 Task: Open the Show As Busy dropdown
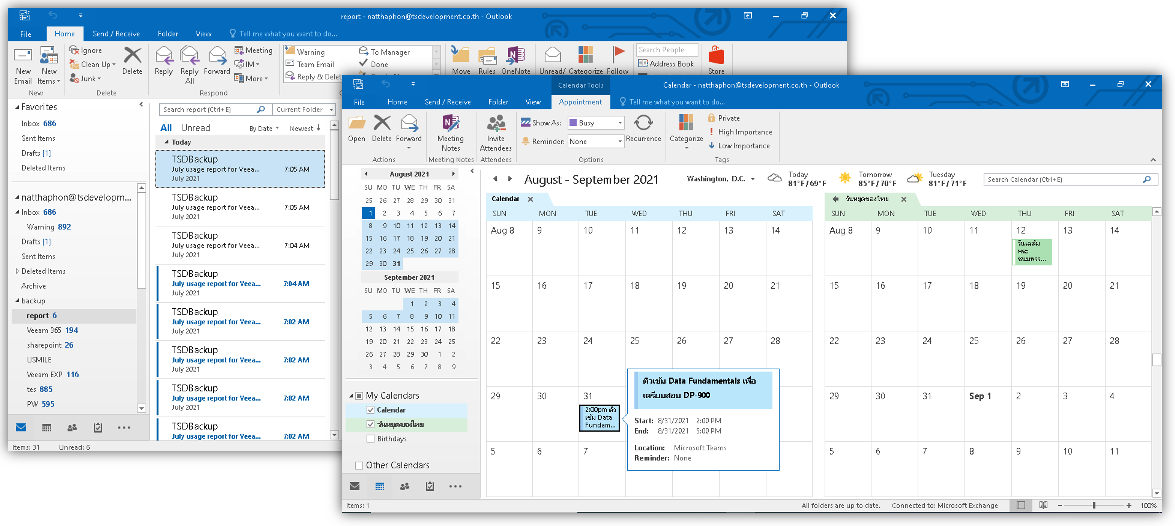(620, 122)
